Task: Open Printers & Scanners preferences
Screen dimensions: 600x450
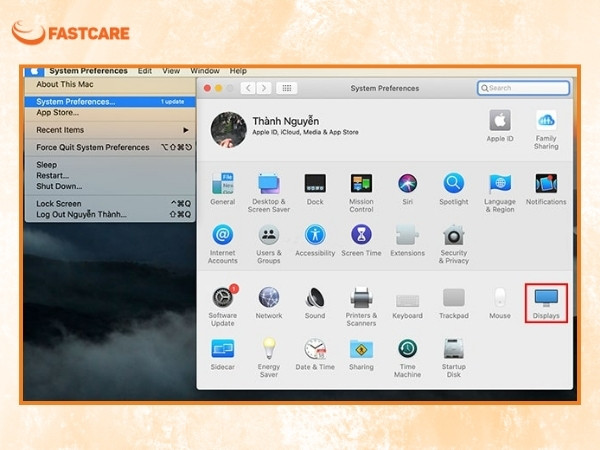Action: point(361,306)
